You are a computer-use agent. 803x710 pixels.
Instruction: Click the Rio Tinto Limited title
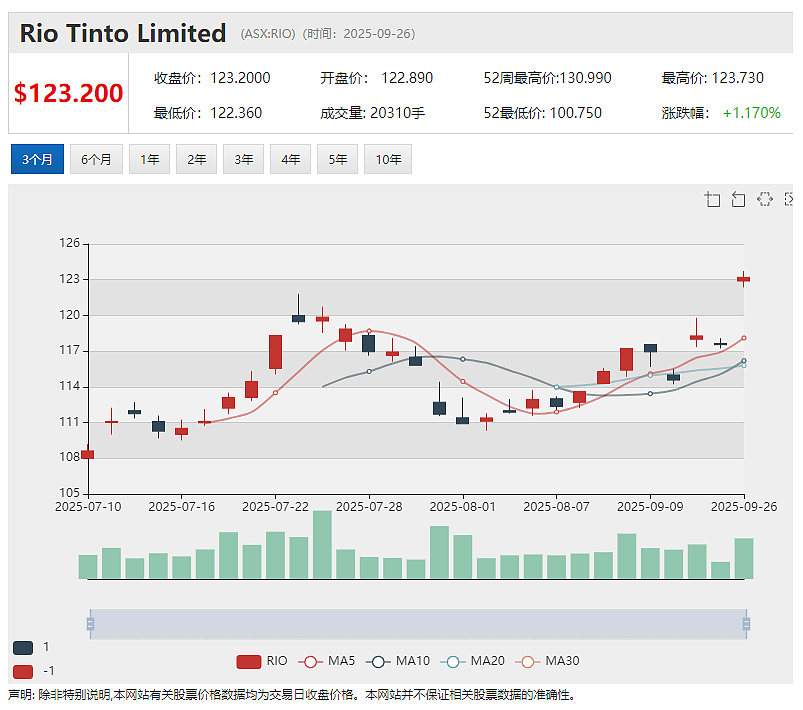click(x=123, y=33)
